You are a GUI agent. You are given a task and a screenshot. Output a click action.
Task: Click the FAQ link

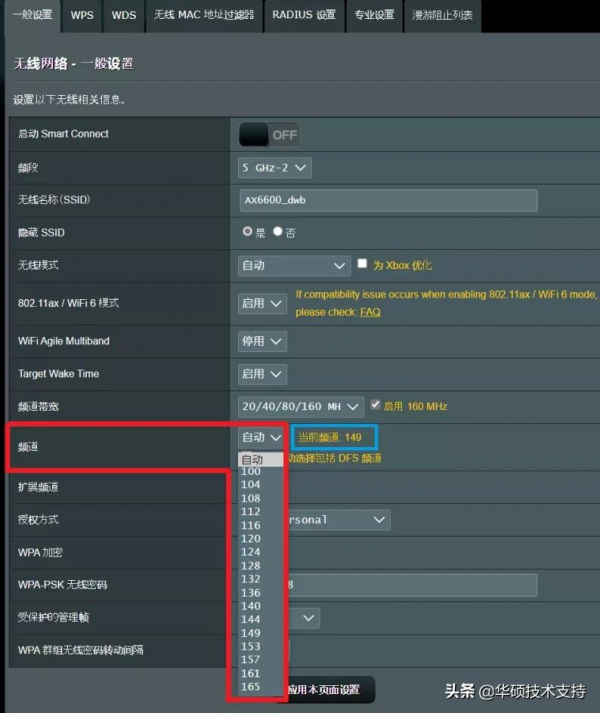[x=370, y=312]
